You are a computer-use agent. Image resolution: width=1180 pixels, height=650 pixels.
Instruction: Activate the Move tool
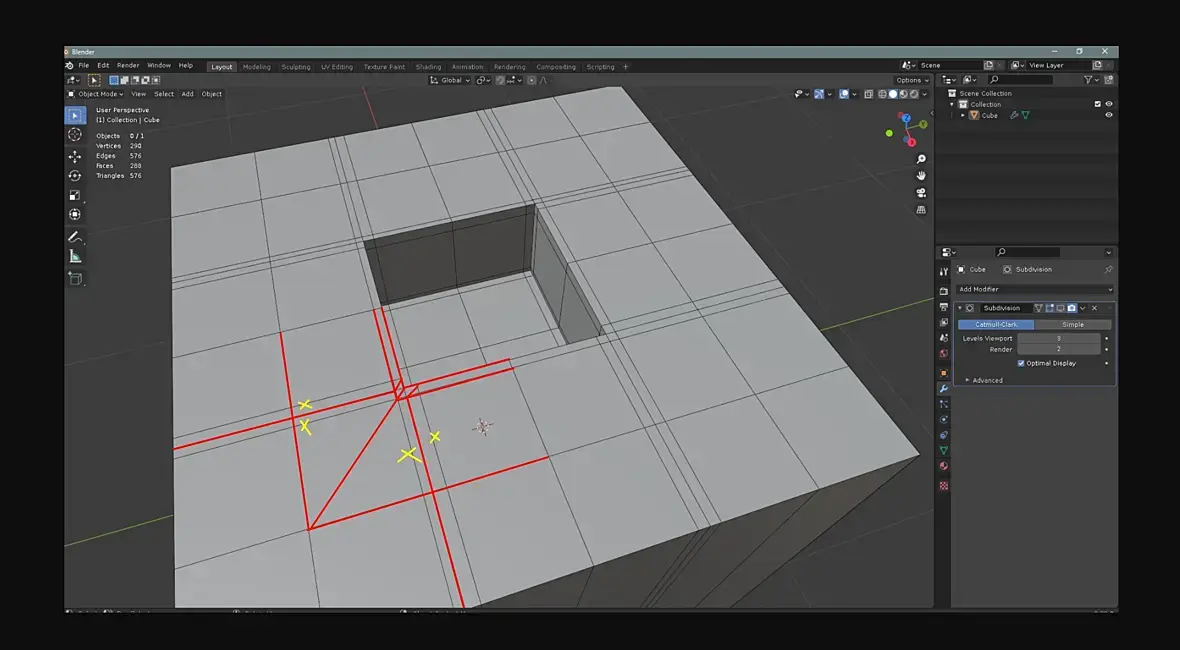(x=75, y=156)
